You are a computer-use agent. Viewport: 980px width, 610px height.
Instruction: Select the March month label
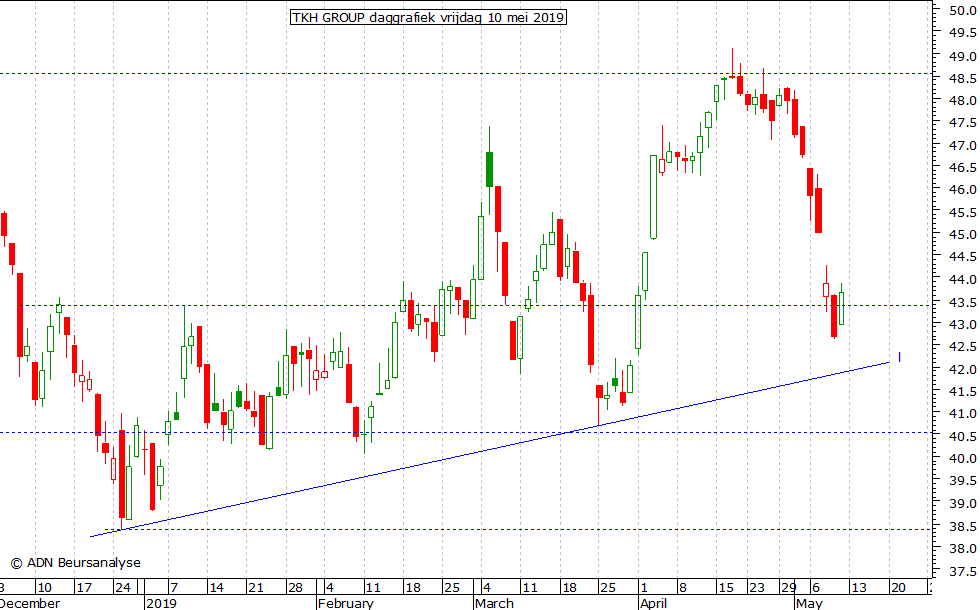pyautogui.click(x=494, y=604)
